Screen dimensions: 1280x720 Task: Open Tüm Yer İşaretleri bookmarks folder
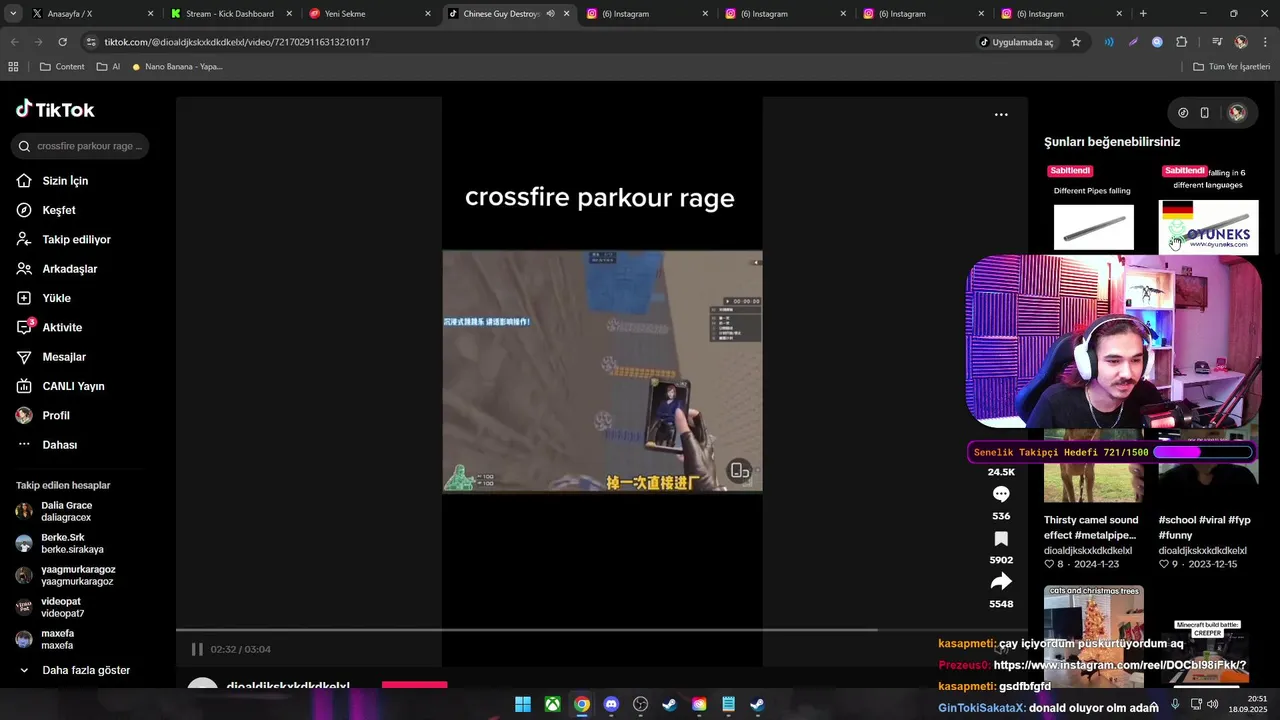pyautogui.click(x=1232, y=67)
